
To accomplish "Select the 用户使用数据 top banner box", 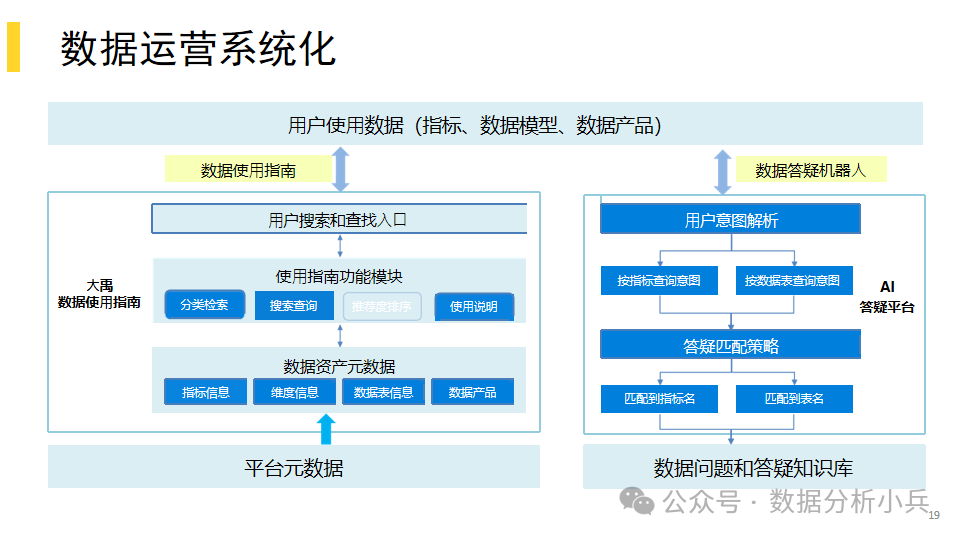I will (x=485, y=124).
